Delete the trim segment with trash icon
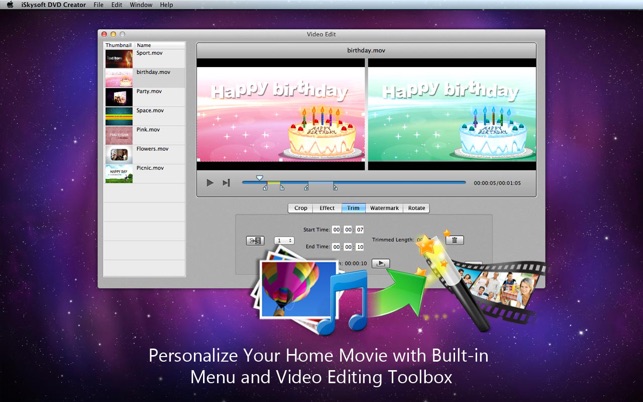643x402 pixels. click(x=454, y=240)
